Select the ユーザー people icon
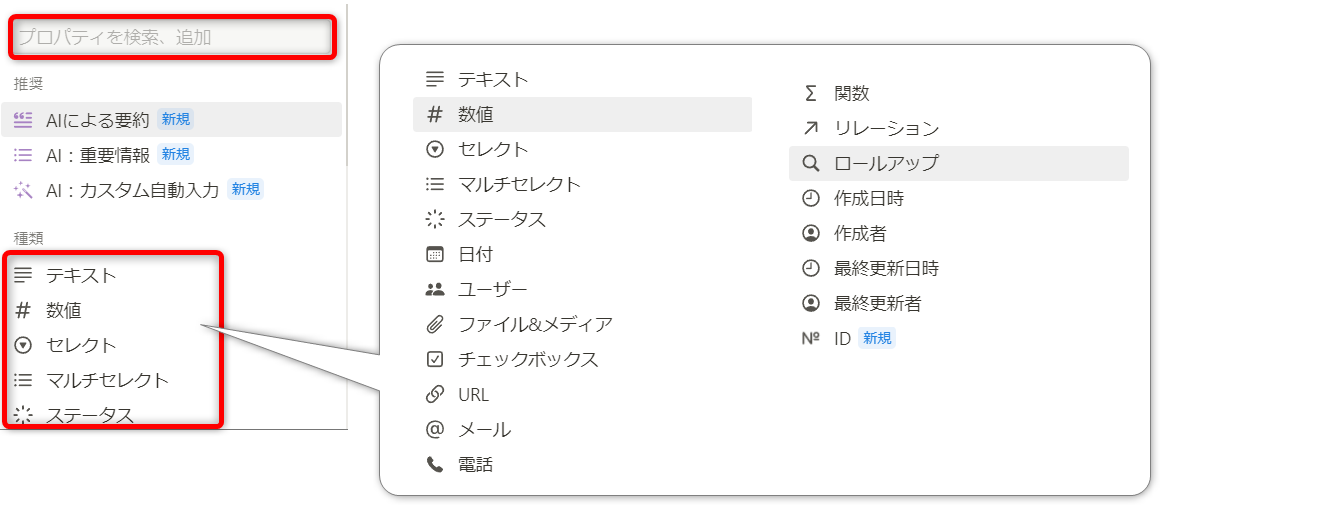1344x507 pixels. (434, 289)
